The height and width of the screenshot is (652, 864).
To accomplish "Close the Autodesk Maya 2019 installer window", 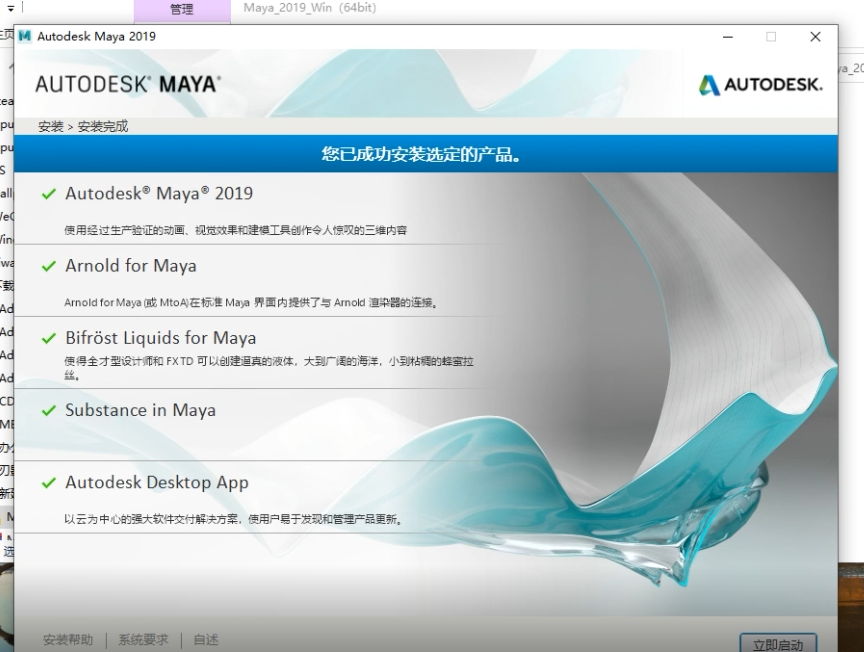I will [x=816, y=37].
